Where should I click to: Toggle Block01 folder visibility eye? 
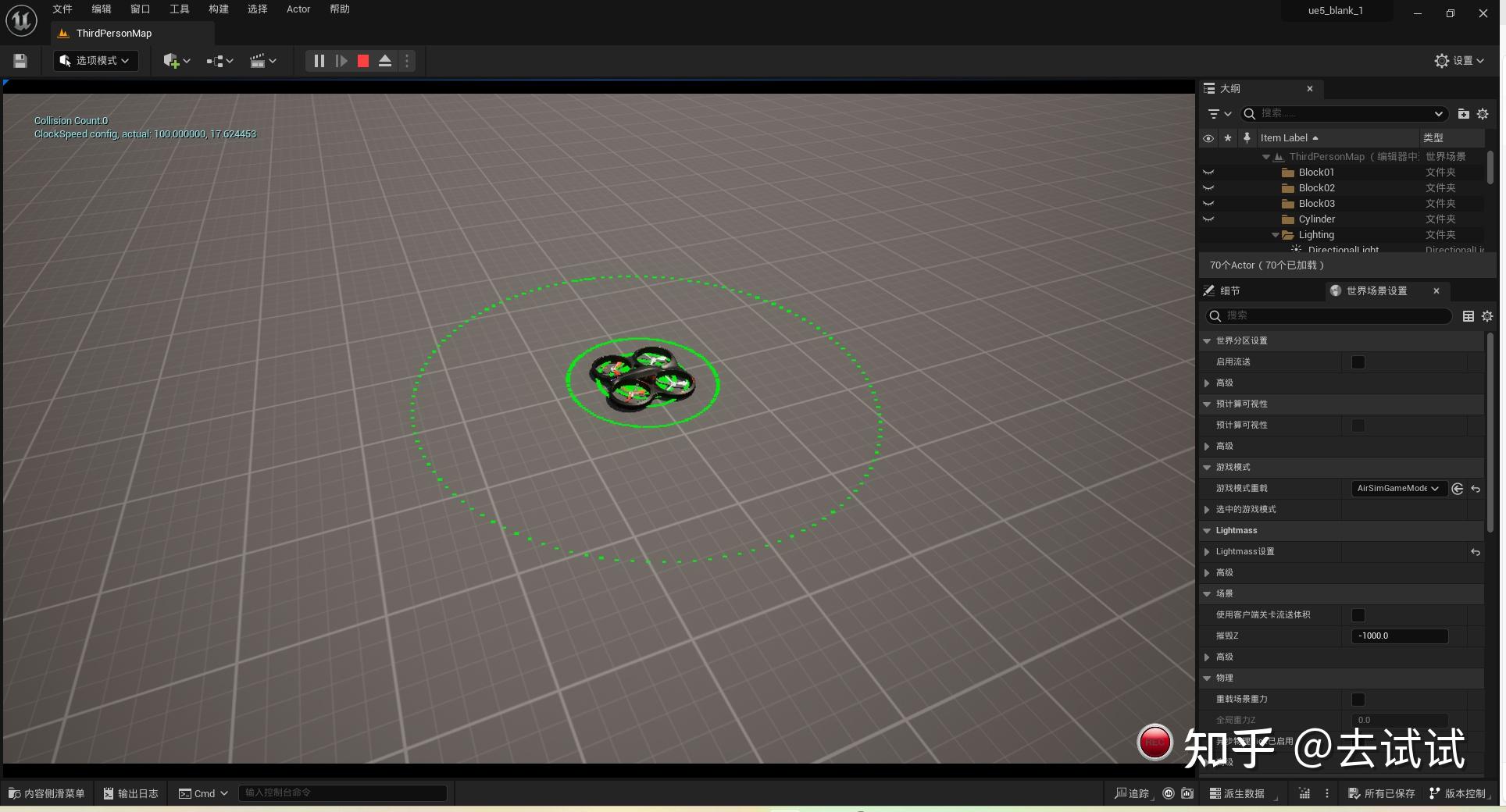pyautogui.click(x=1208, y=172)
